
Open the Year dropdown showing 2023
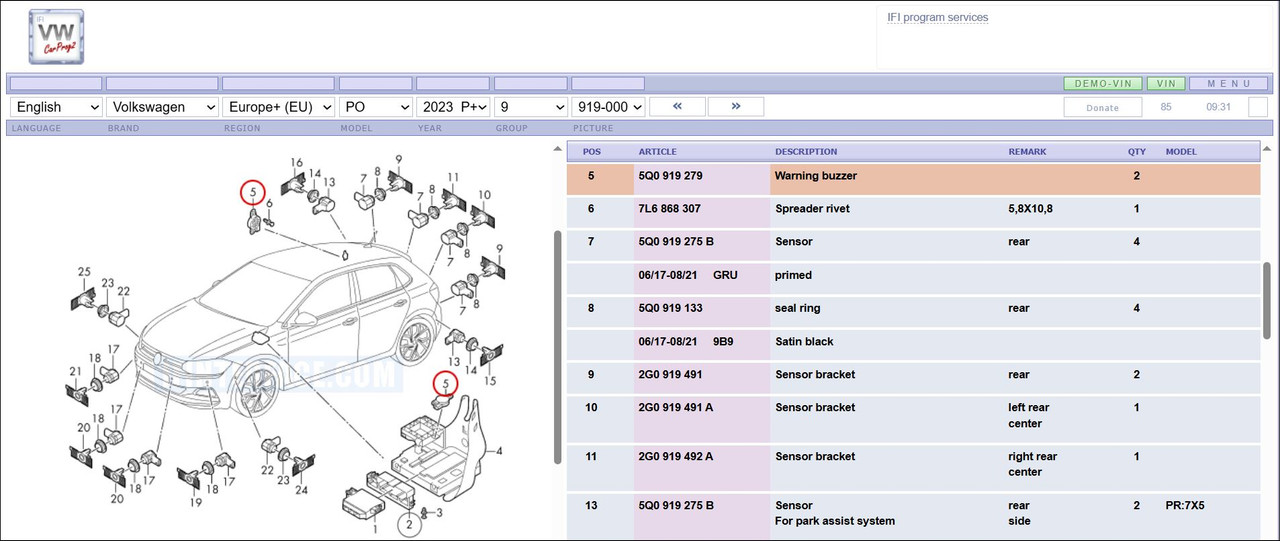pos(453,107)
